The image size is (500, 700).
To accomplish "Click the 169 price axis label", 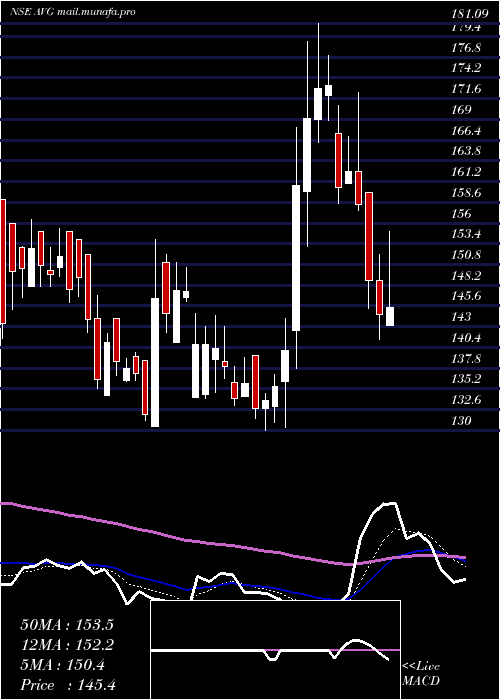I will pyautogui.click(x=461, y=110).
